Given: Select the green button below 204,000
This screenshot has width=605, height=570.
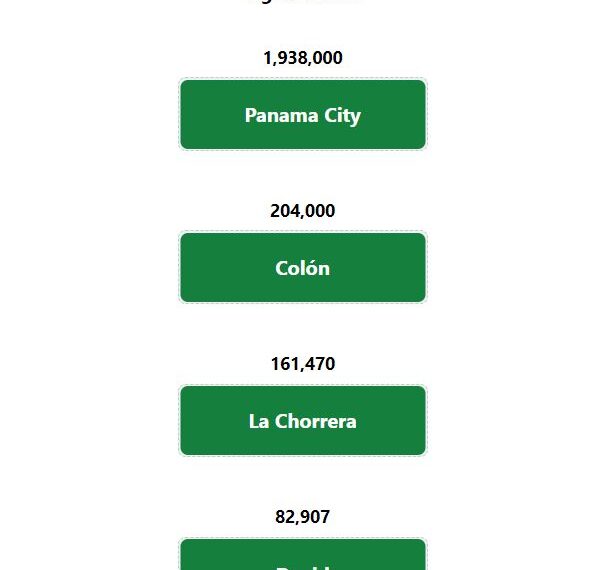Looking at the screenshot, I should tap(303, 267).
